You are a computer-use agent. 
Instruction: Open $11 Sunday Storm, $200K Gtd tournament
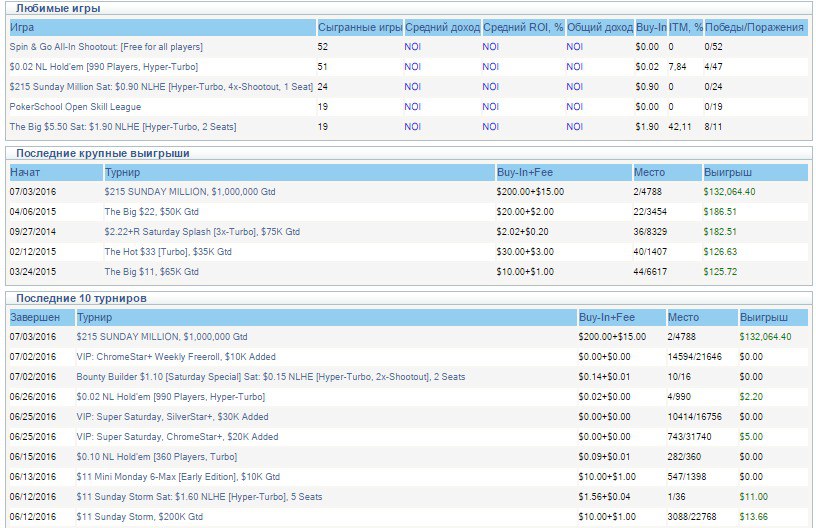[139, 517]
